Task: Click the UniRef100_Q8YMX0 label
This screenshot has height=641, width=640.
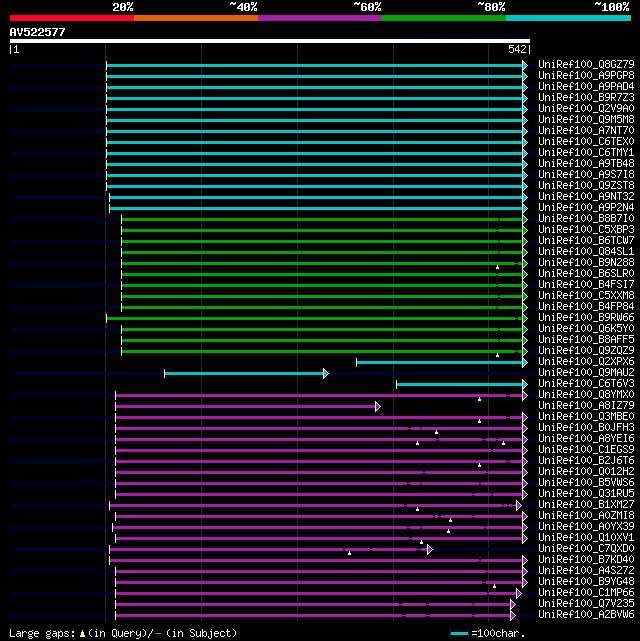Action: pyautogui.click(x=586, y=394)
